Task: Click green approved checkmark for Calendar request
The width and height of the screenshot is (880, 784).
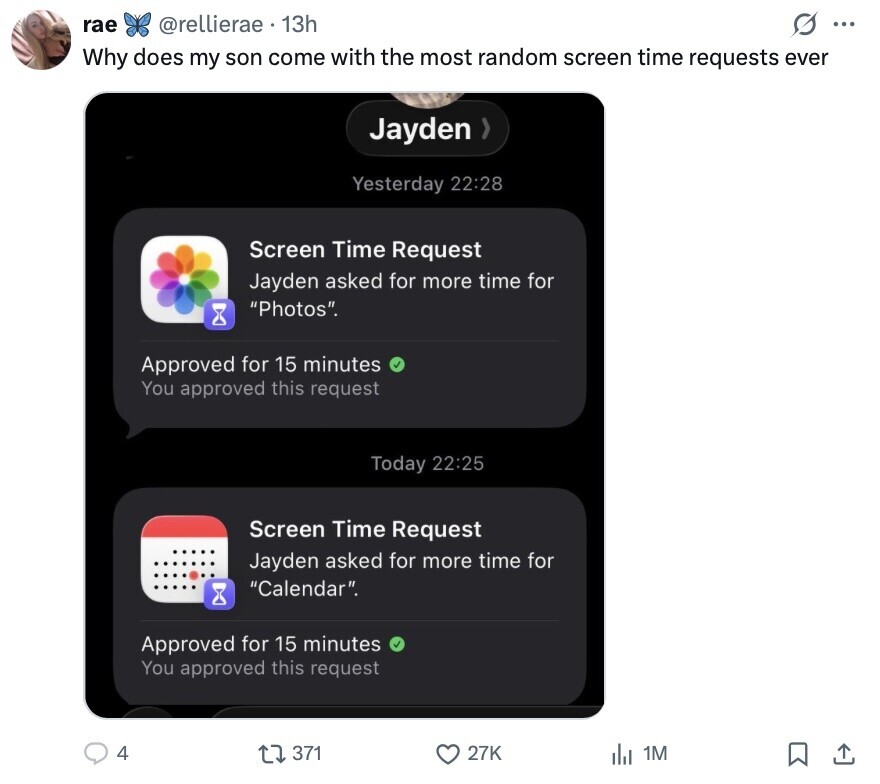Action: [397, 644]
